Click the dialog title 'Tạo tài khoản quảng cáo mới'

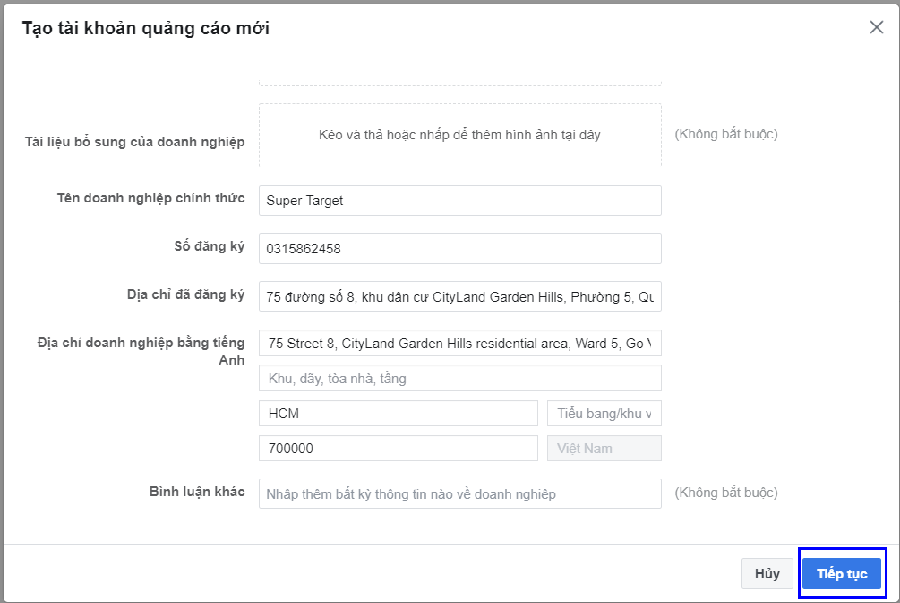point(146,28)
